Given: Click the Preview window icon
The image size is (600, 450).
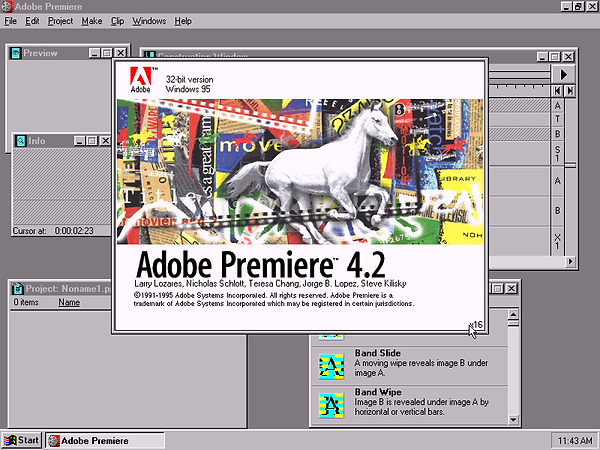Looking at the screenshot, I should pos(16,53).
